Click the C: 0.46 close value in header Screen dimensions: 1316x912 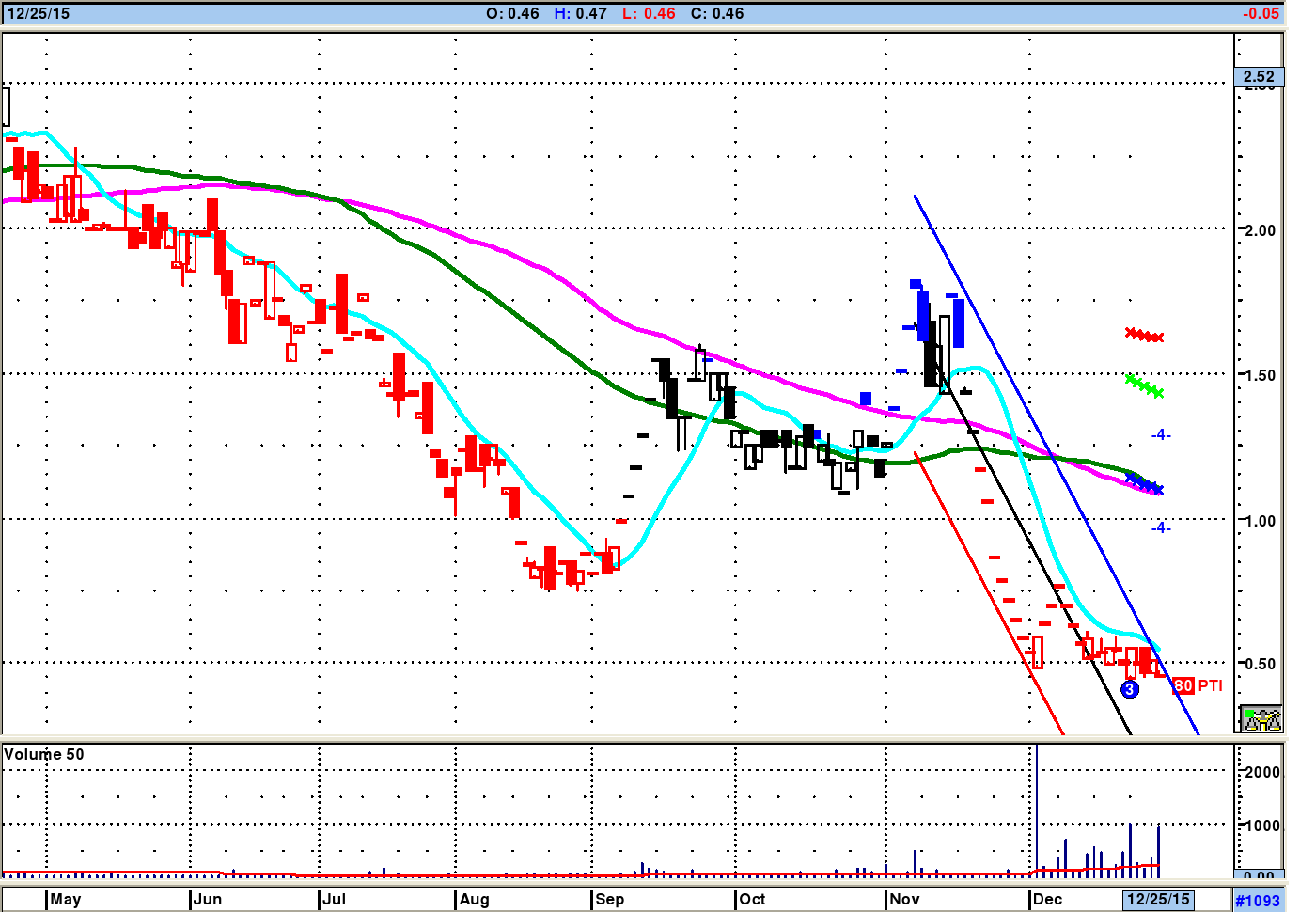click(717, 13)
